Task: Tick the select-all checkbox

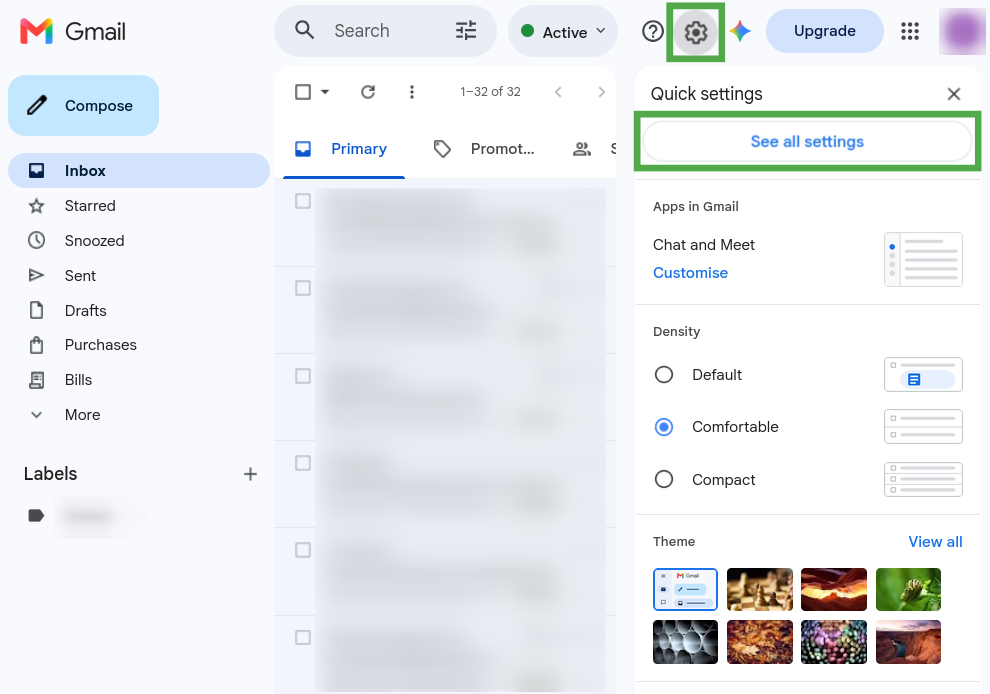Action: pyautogui.click(x=303, y=92)
